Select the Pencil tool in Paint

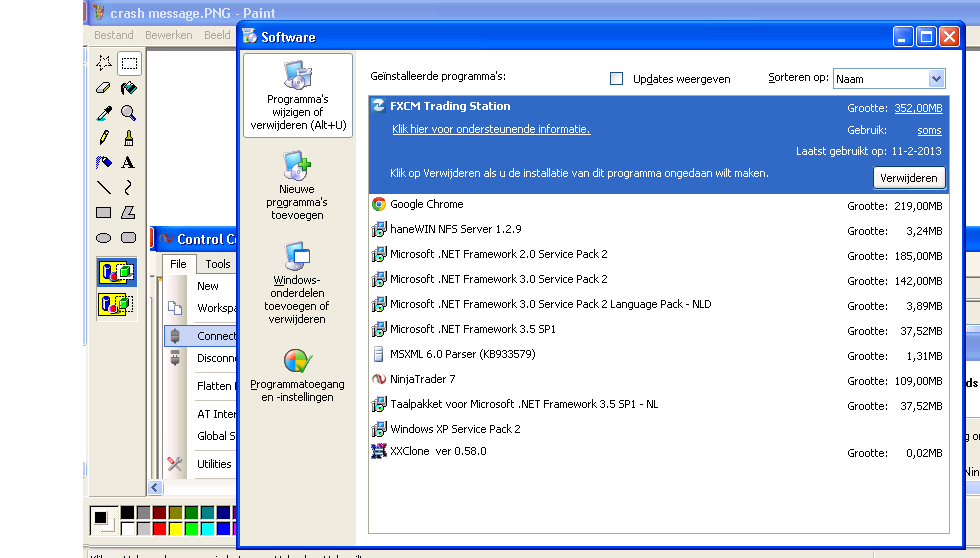tap(104, 138)
